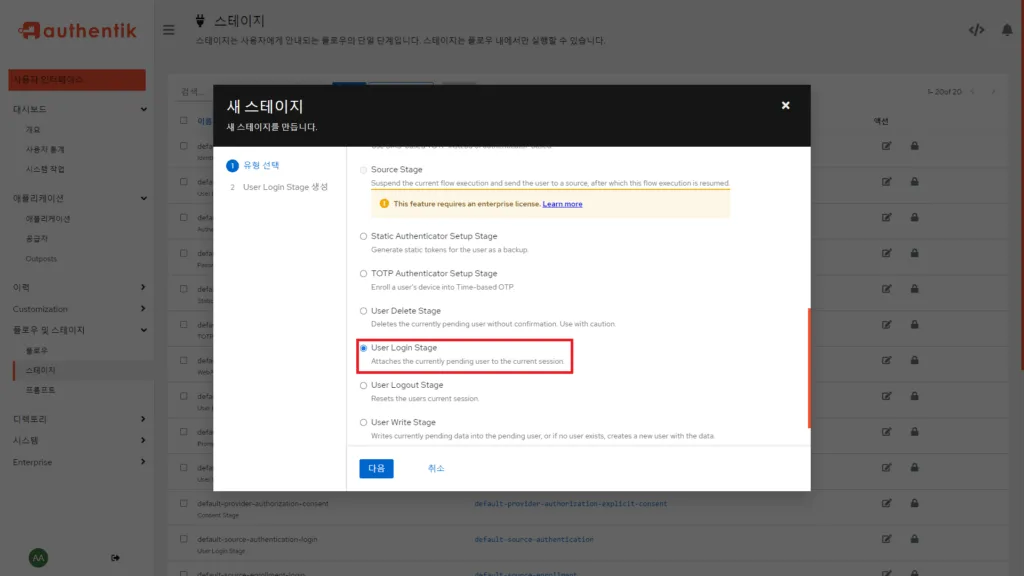
Task: Select the User Login Stage radio button
Action: [x=365, y=348]
